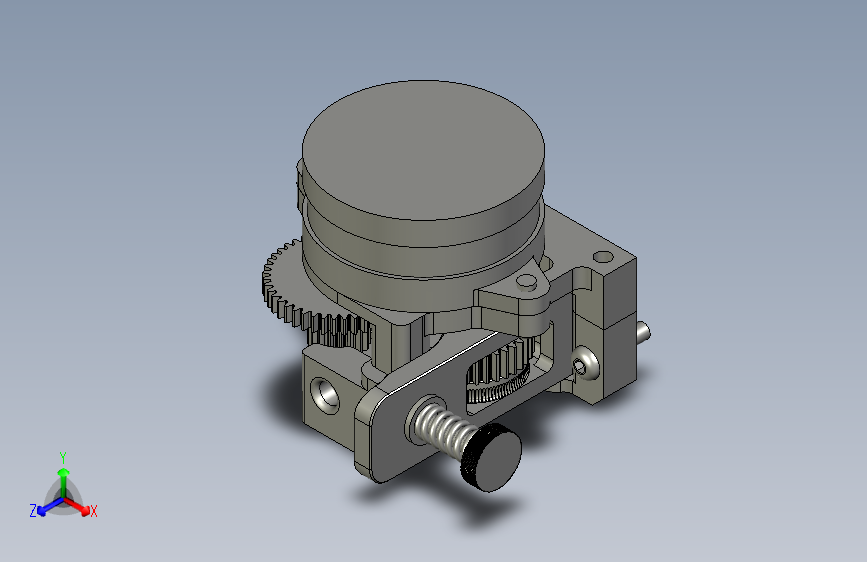867x562 pixels.
Task: Select the black knurled thumb knob
Action: (x=491, y=457)
